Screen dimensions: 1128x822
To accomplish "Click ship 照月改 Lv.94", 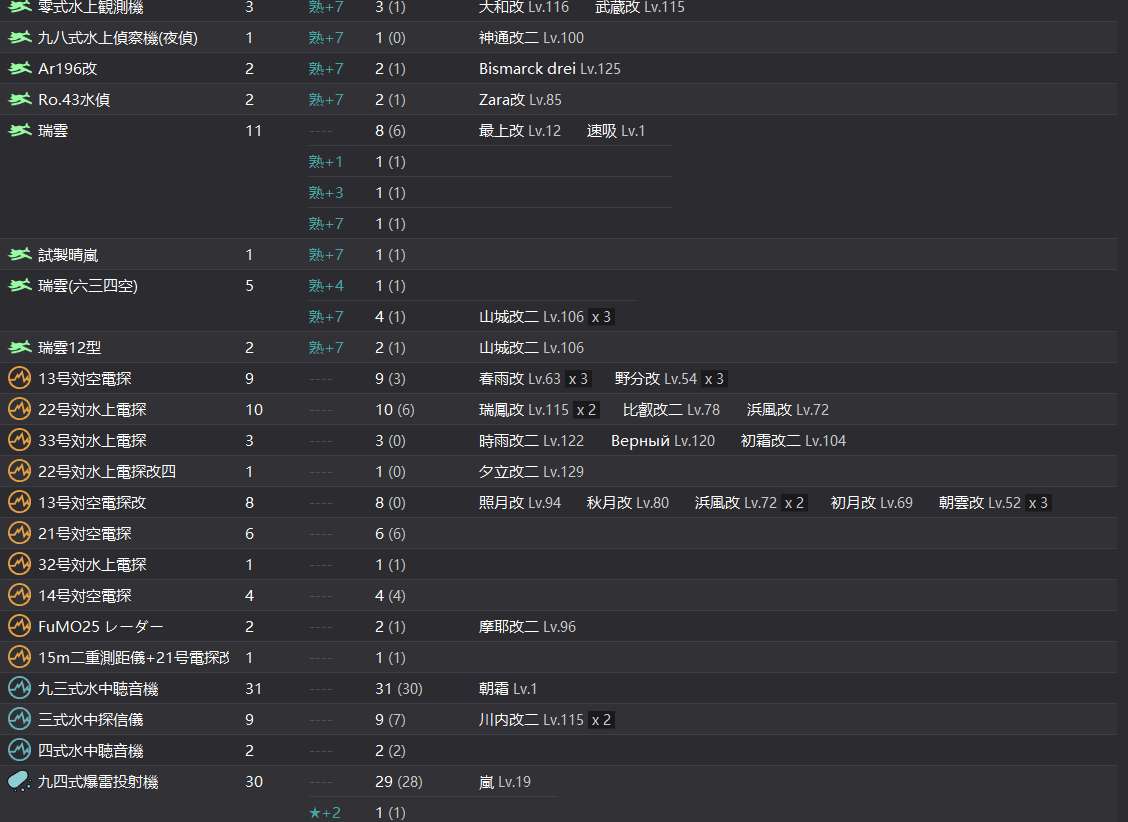I will [519, 502].
